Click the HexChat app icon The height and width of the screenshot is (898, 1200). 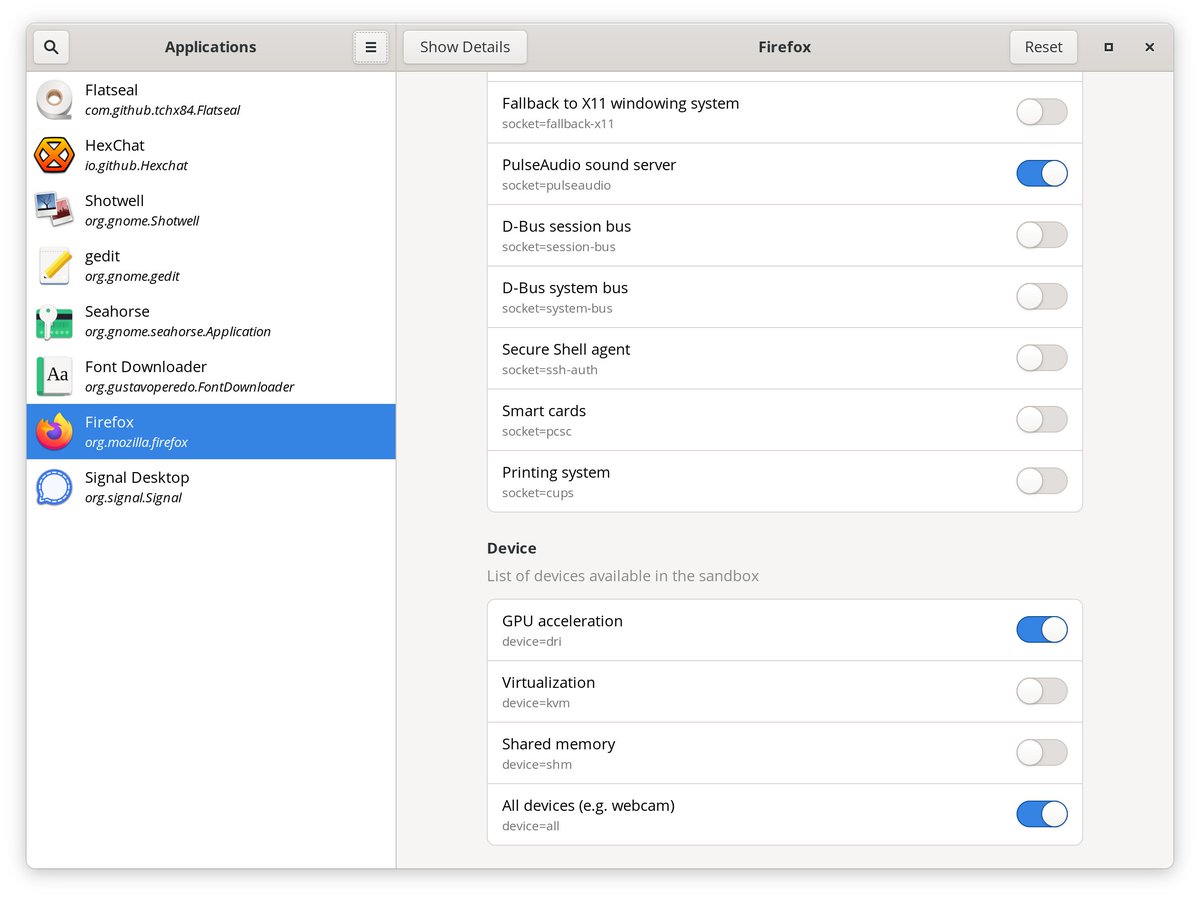click(54, 155)
